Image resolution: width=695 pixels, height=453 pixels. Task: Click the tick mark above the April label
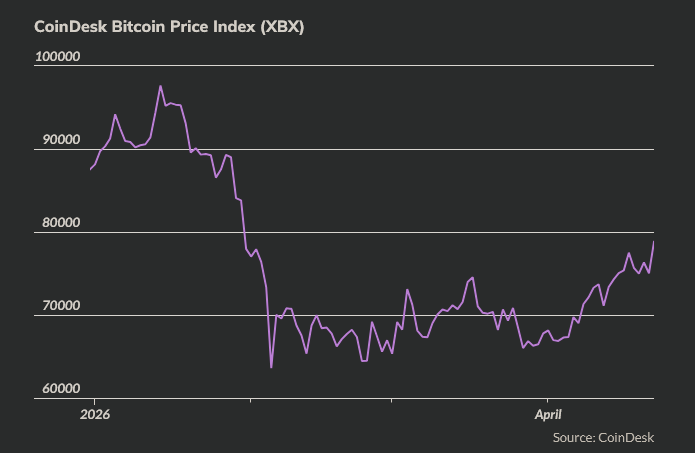(547, 401)
